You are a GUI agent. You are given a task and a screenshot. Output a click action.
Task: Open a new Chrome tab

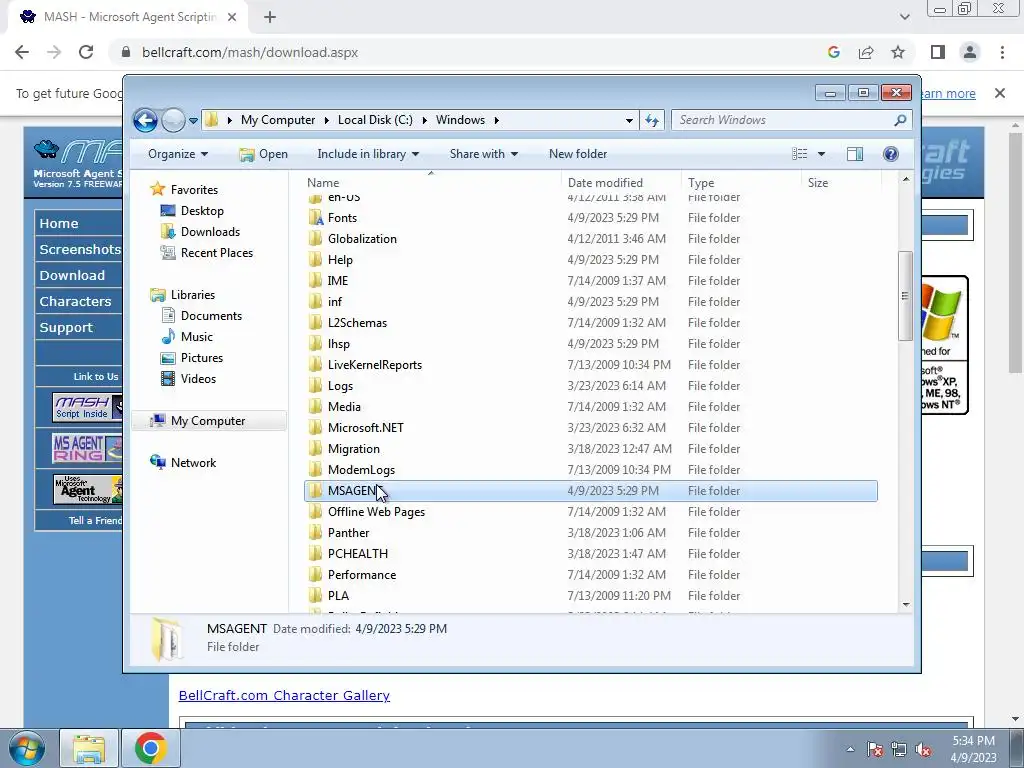[x=270, y=18]
